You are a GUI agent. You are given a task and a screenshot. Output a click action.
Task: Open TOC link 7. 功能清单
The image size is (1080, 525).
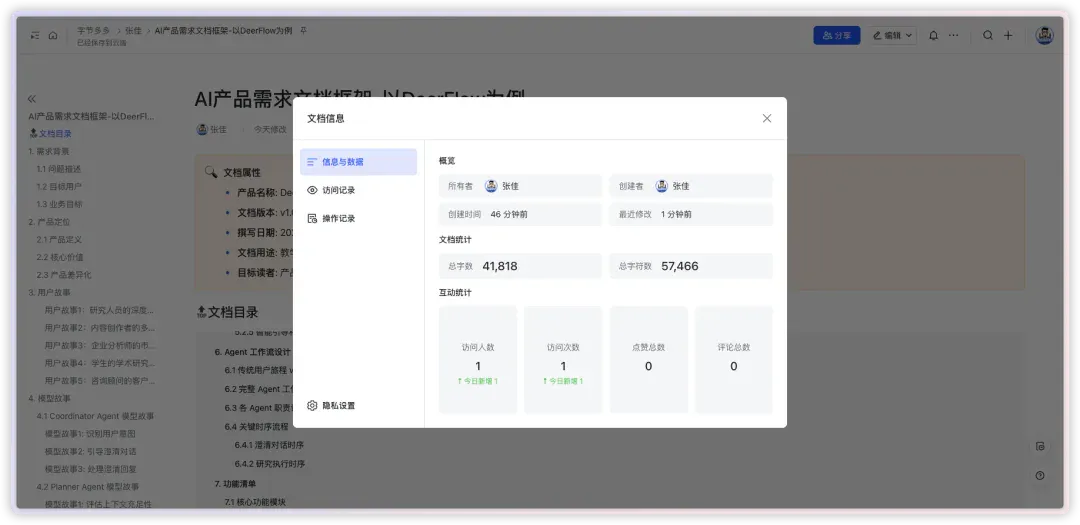coord(235,484)
